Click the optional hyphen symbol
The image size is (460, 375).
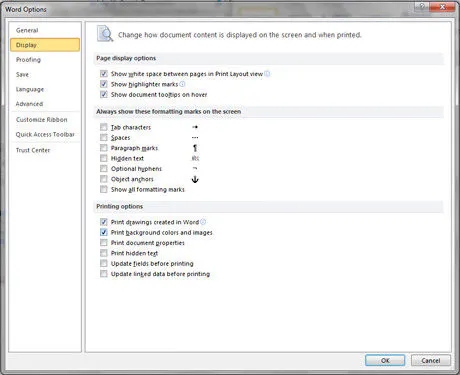(x=195, y=169)
